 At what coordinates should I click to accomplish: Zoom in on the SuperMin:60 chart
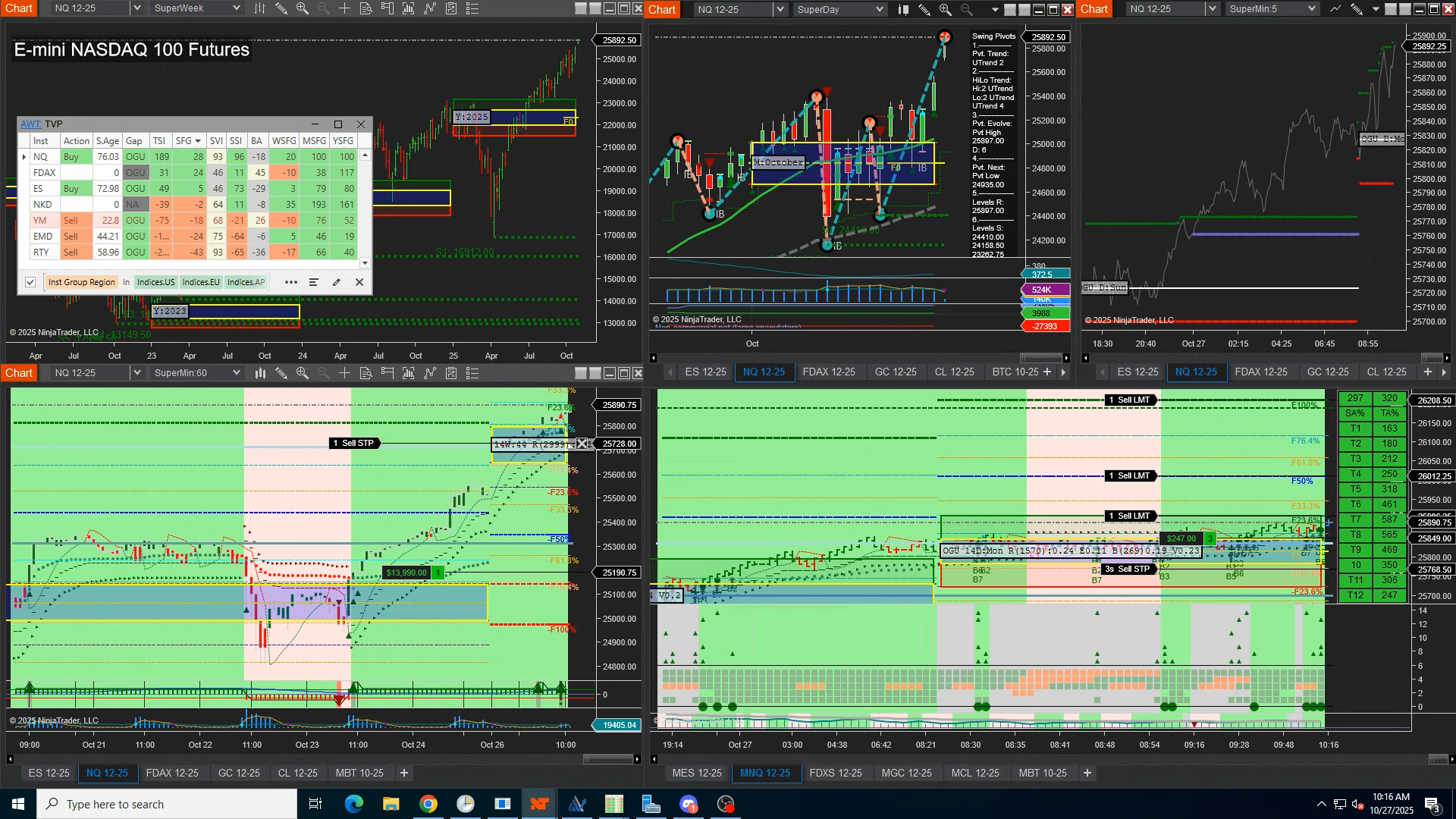pos(302,373)
